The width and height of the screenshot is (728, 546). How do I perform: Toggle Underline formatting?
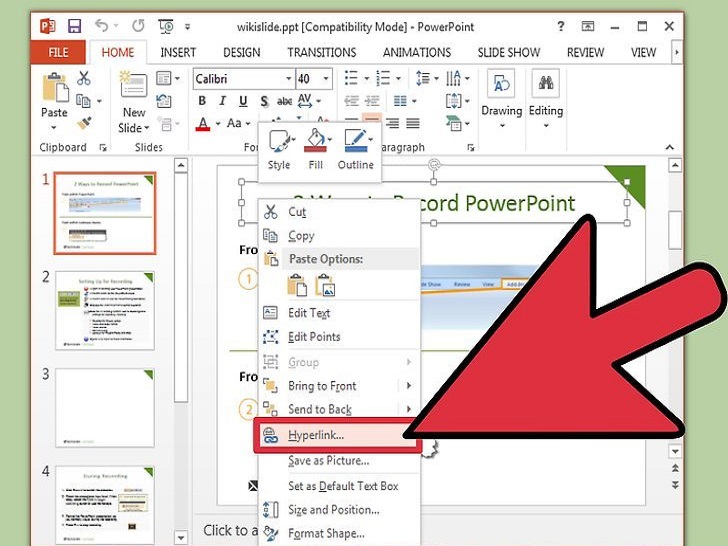point(243,101)
